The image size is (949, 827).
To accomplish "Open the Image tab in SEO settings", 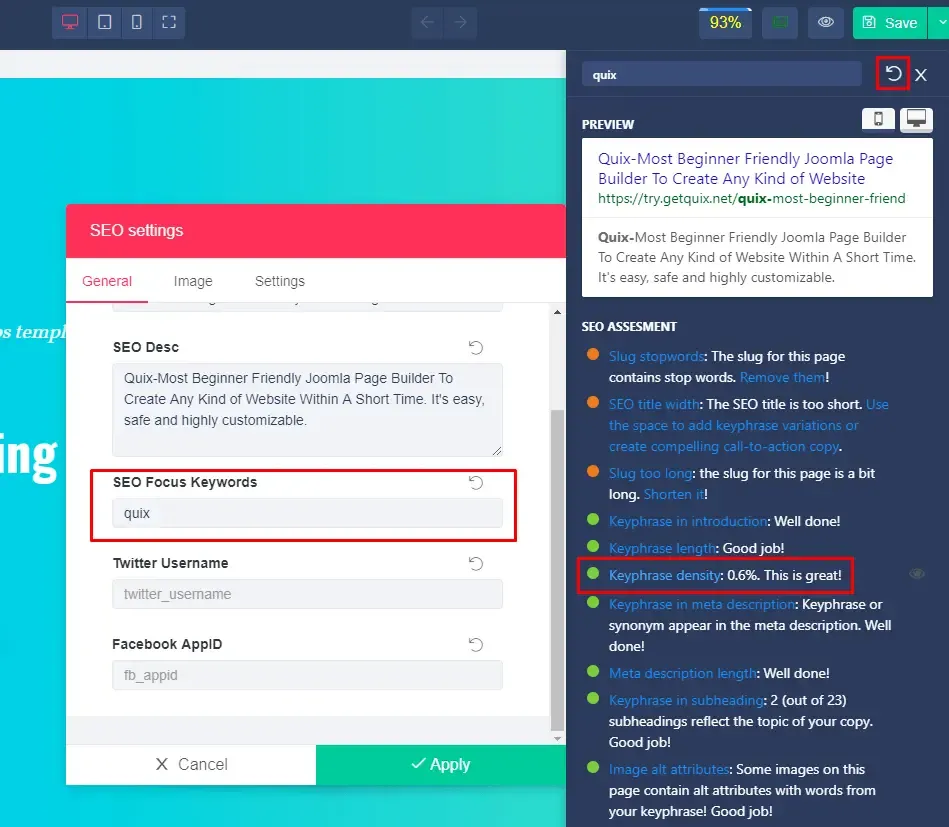I will tap(193, 281).
